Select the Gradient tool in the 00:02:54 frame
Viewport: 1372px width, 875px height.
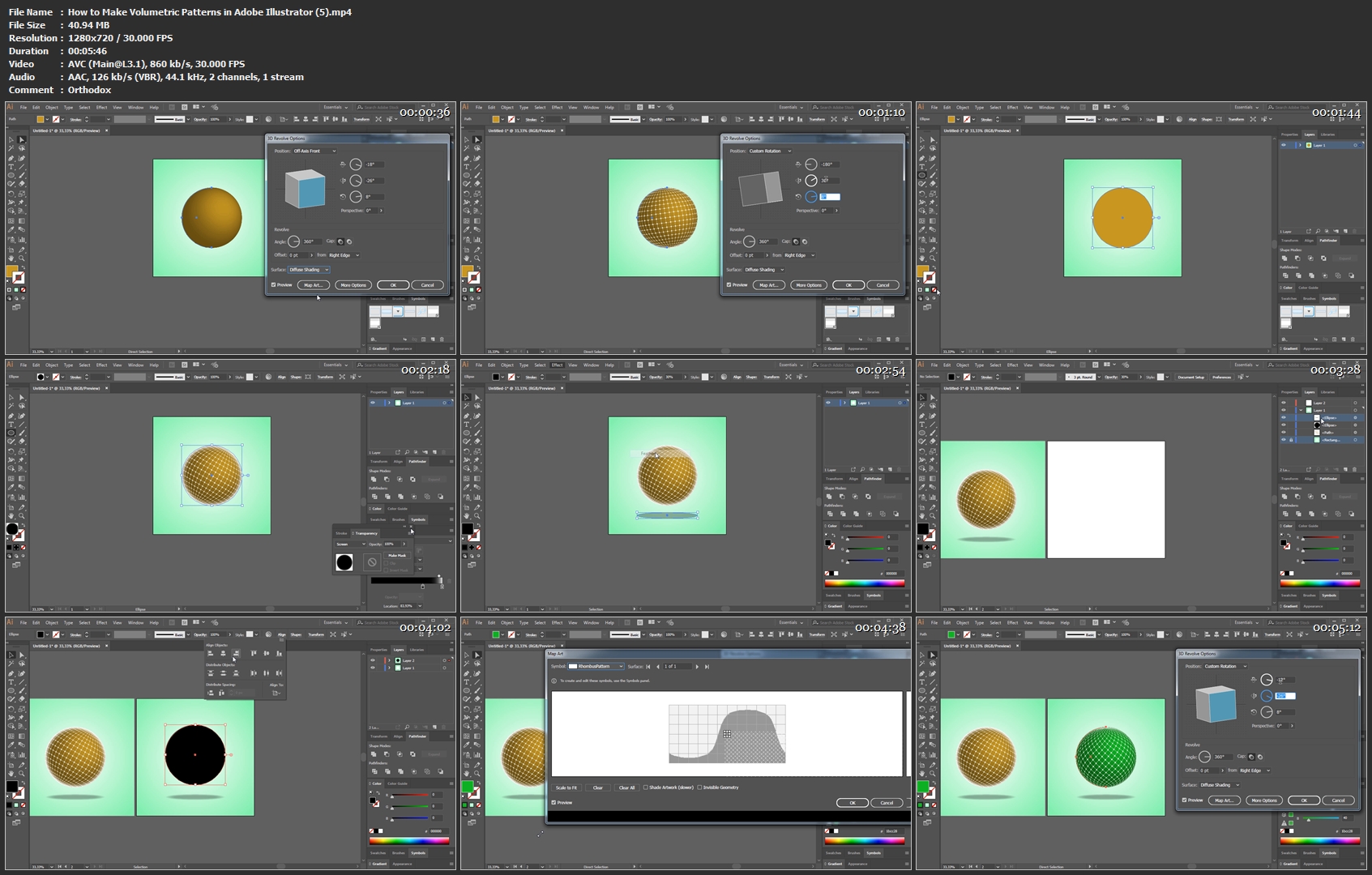click(477, 478)
